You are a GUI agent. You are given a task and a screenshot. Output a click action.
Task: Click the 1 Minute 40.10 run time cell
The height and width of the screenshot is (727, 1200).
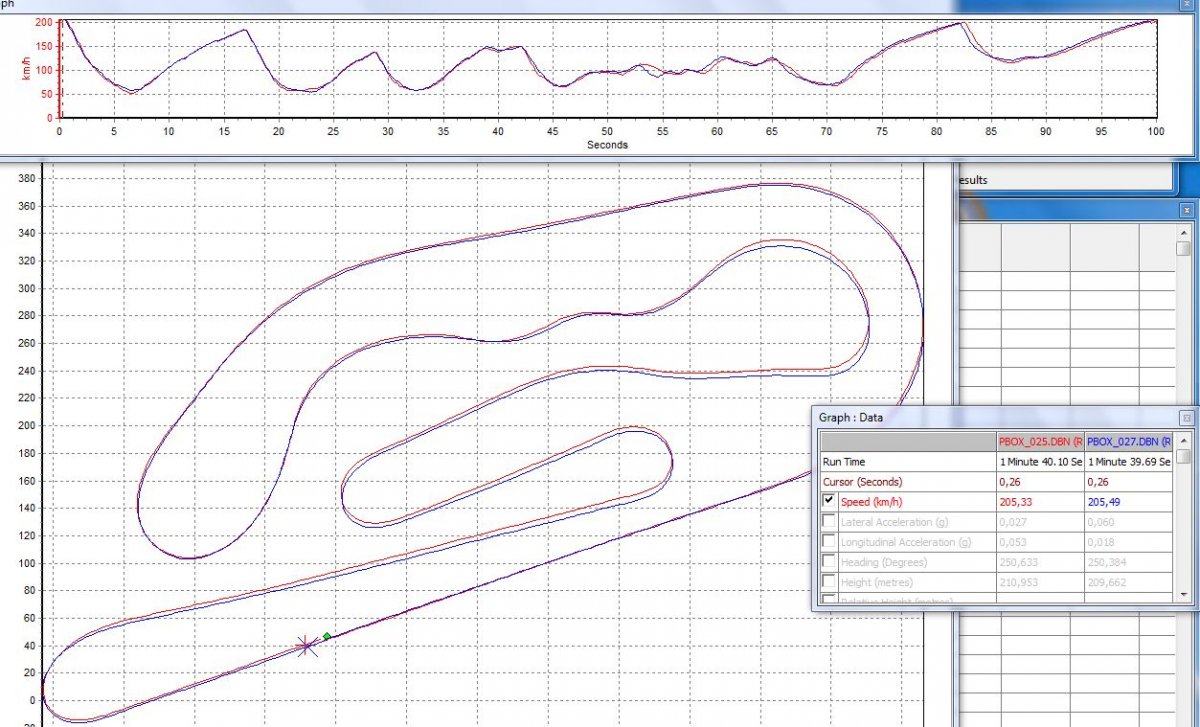click(1040, 462)
